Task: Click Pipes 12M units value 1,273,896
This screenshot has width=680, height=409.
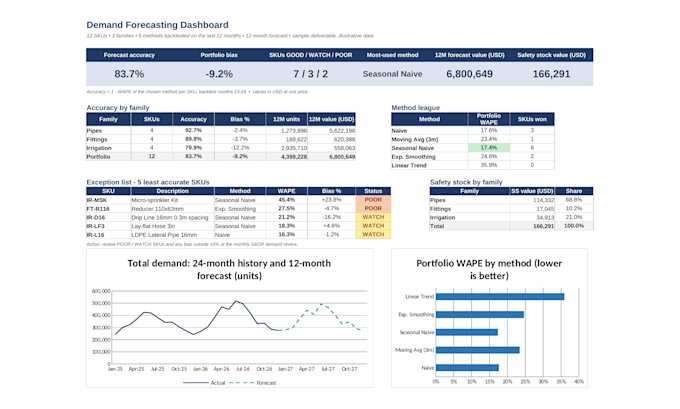Action: tap(287, 130)
